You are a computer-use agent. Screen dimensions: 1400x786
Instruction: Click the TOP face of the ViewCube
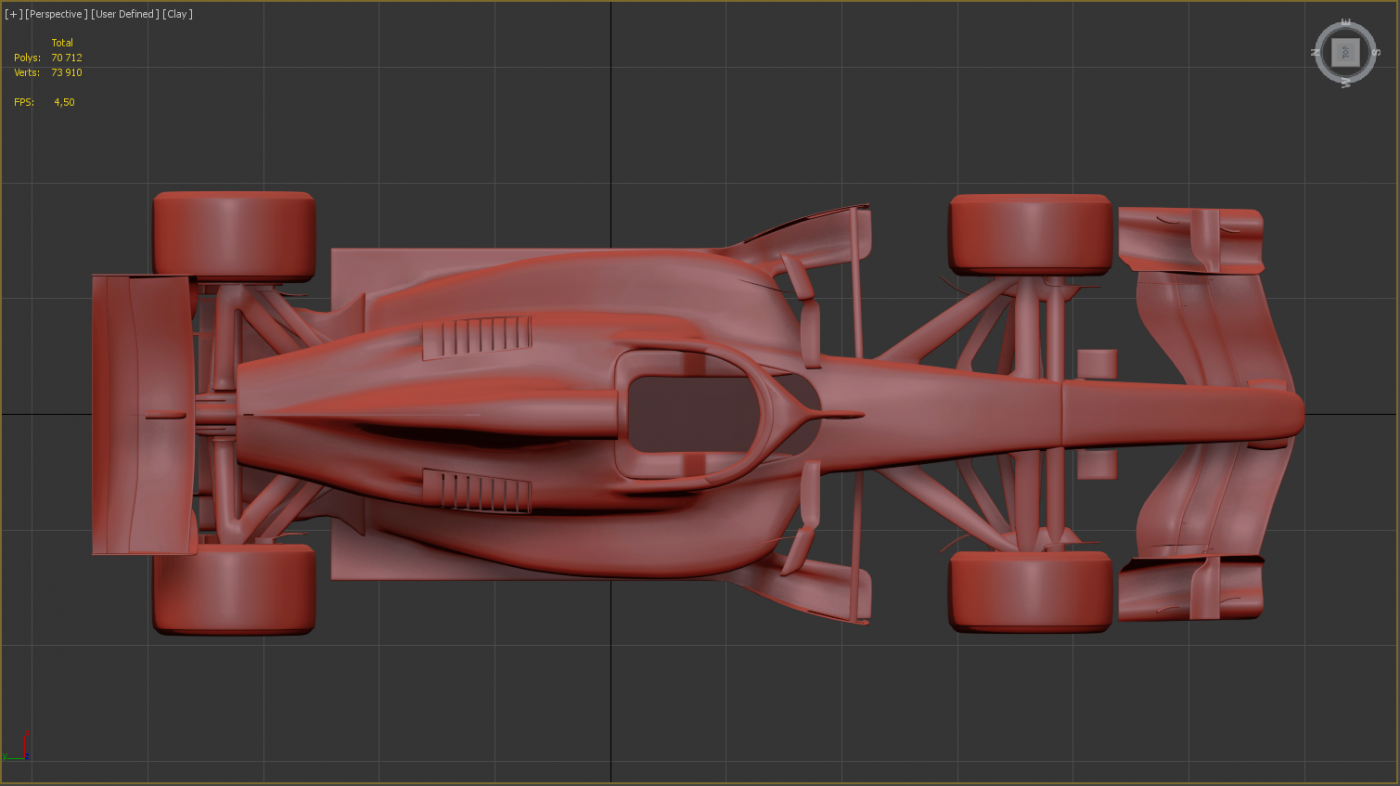pos(1345,52)
